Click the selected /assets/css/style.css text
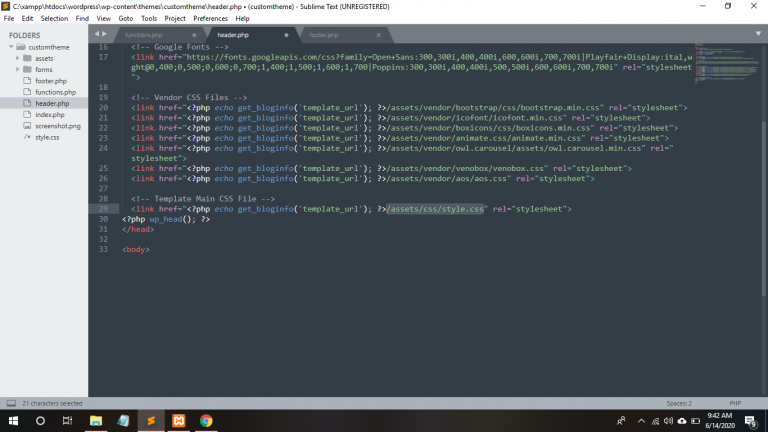768x432 pixels. (x=435, y=209)
